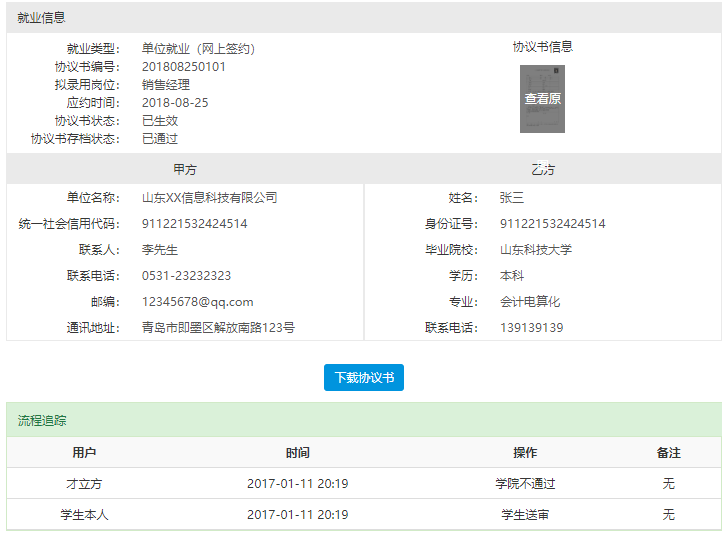Click the phone number 0531-23232323
This screenshot has height=535, width=728.
186,276
